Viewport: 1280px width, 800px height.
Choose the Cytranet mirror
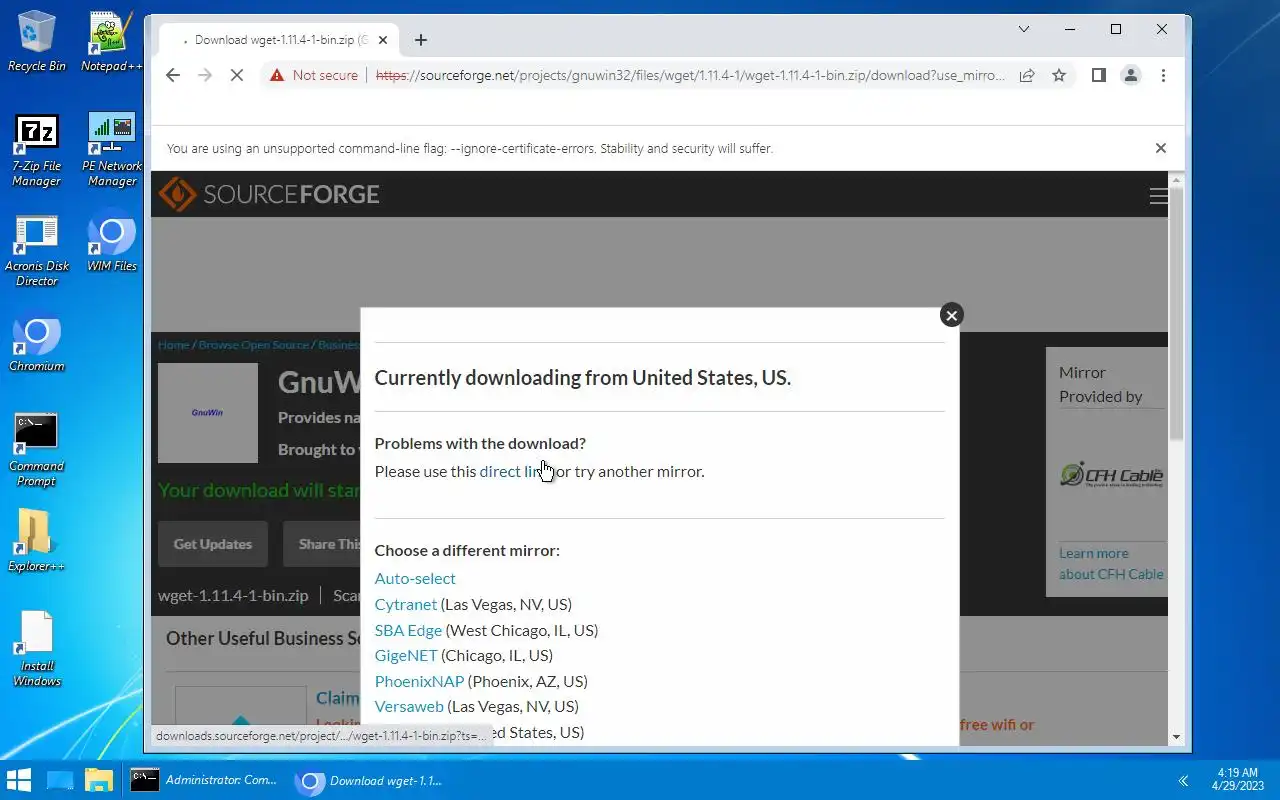click(406, 604)
